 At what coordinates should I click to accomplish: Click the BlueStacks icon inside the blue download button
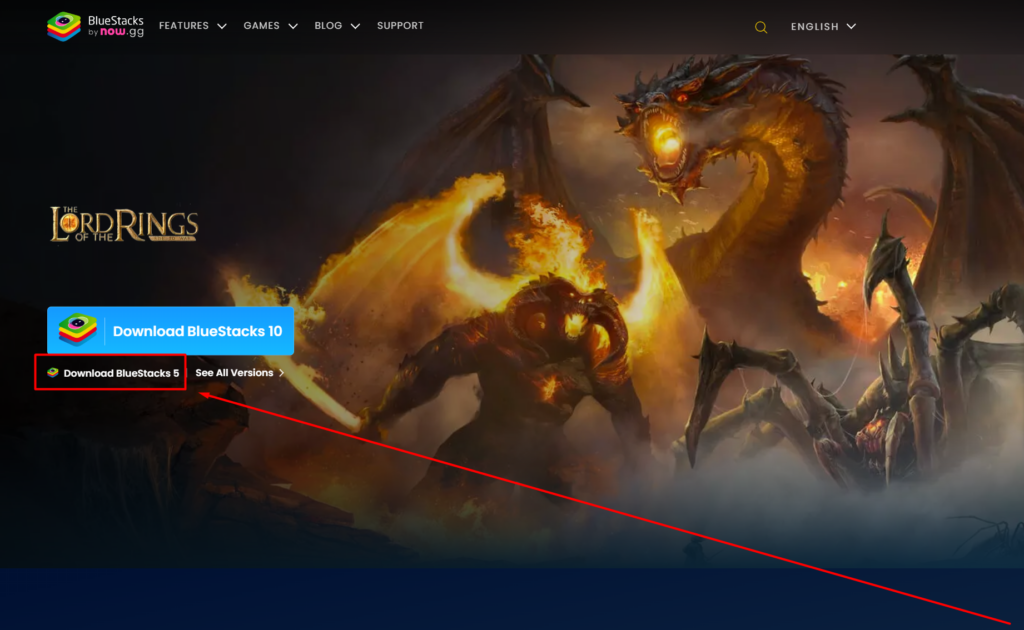click(78, 331)
